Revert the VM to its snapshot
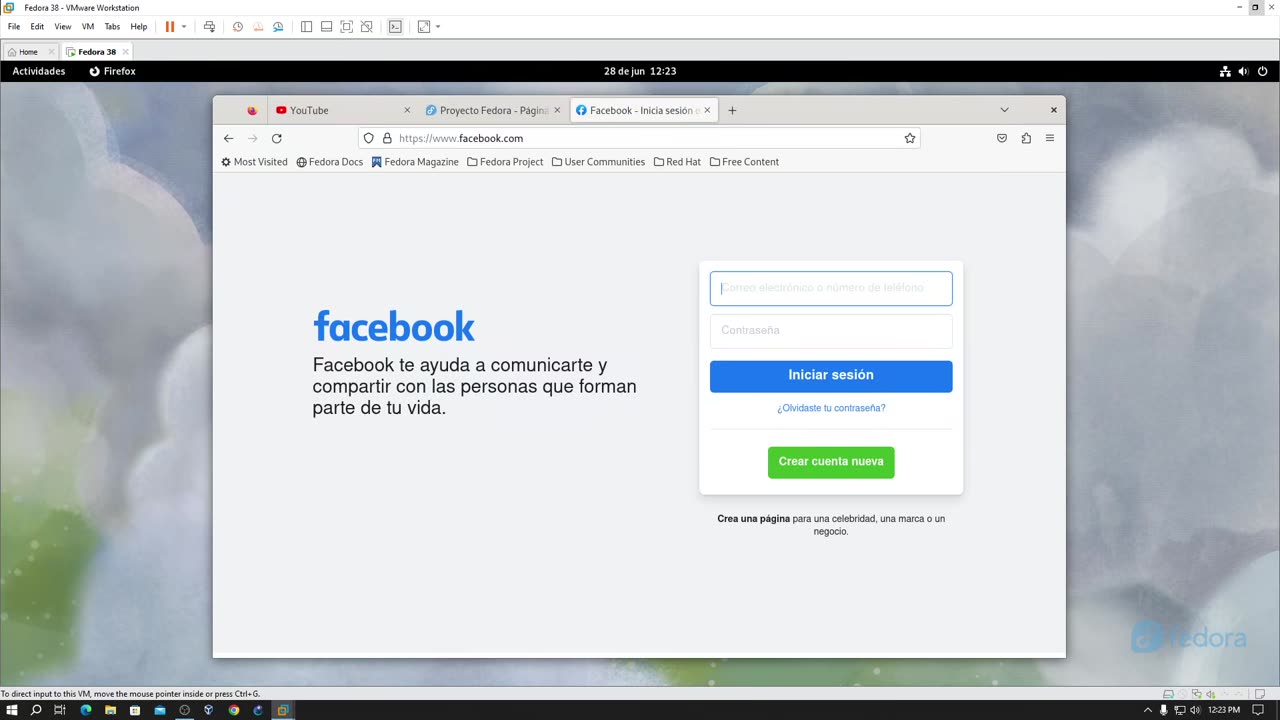 258,27
